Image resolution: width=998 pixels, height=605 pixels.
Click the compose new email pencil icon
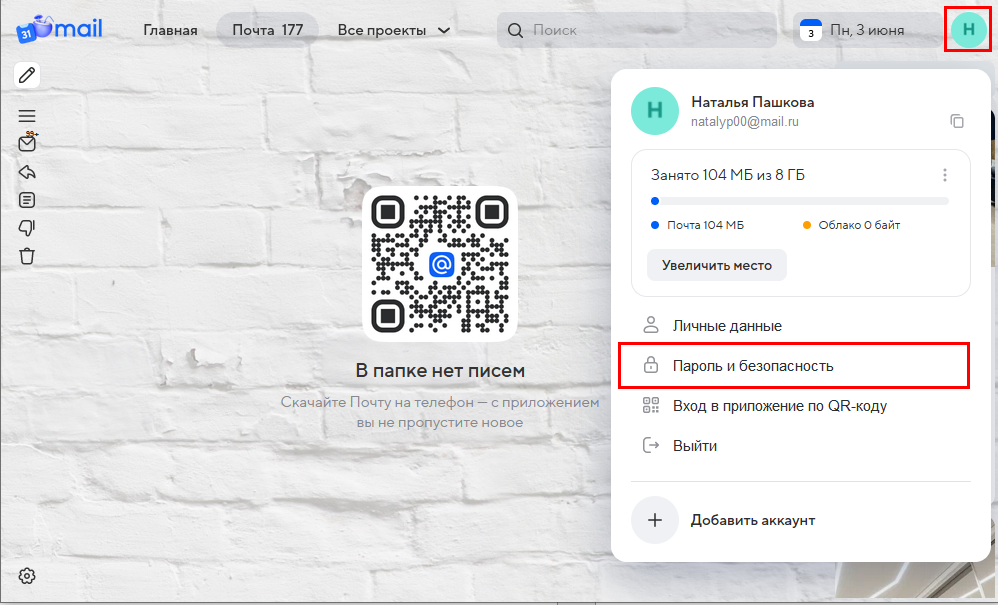pos(27,75)
